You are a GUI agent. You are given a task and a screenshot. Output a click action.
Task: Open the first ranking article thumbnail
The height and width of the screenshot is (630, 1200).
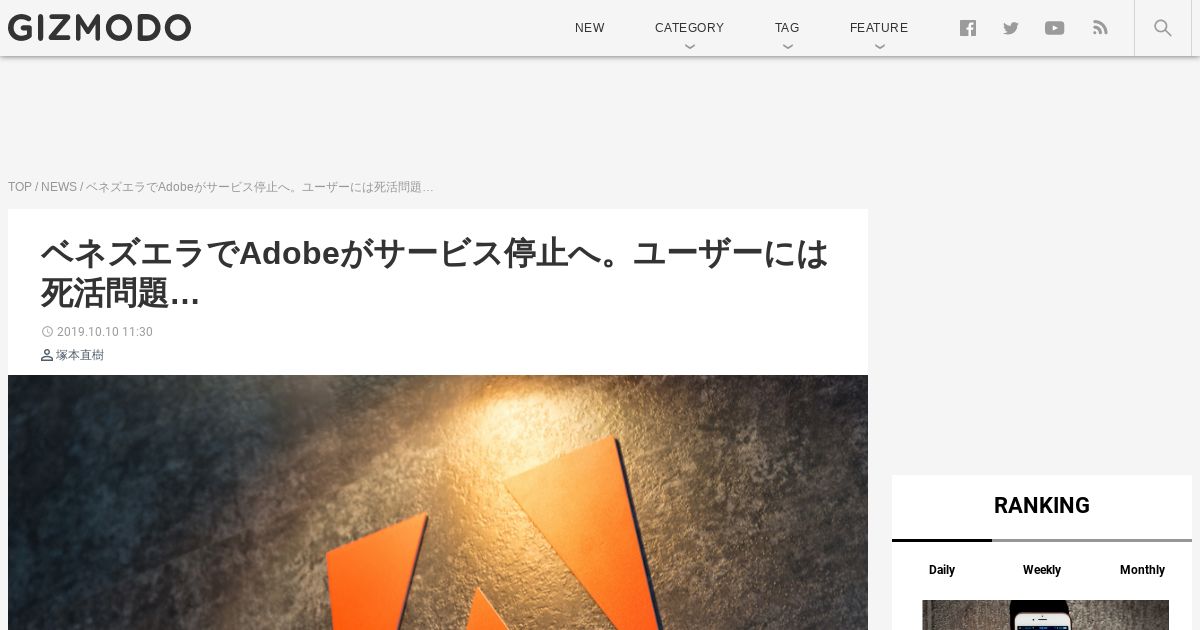[1045, 615]
